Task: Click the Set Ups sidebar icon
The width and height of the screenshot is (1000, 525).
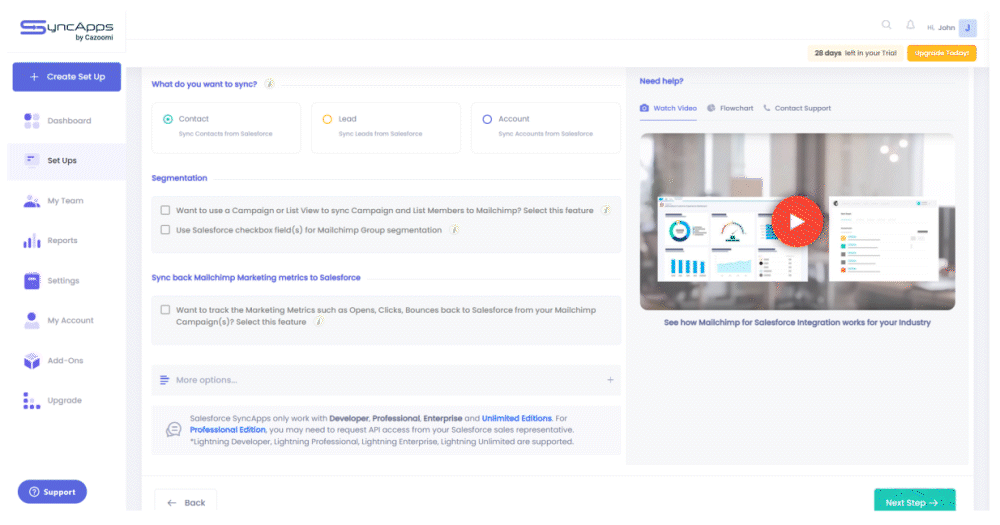Action: point(31,160)
